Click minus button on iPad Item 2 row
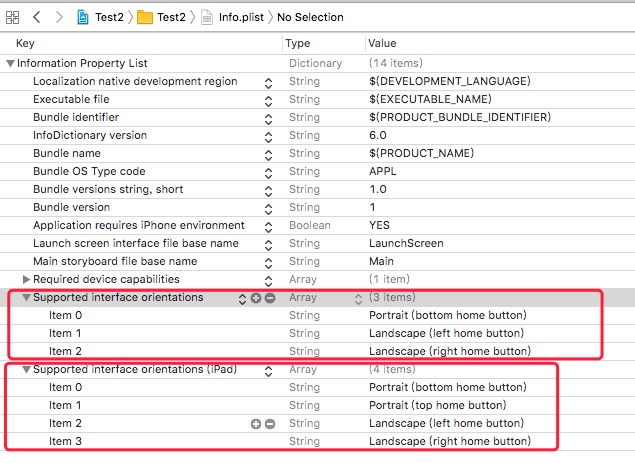Viewport: 635px width, 463px height. (269, 424)
